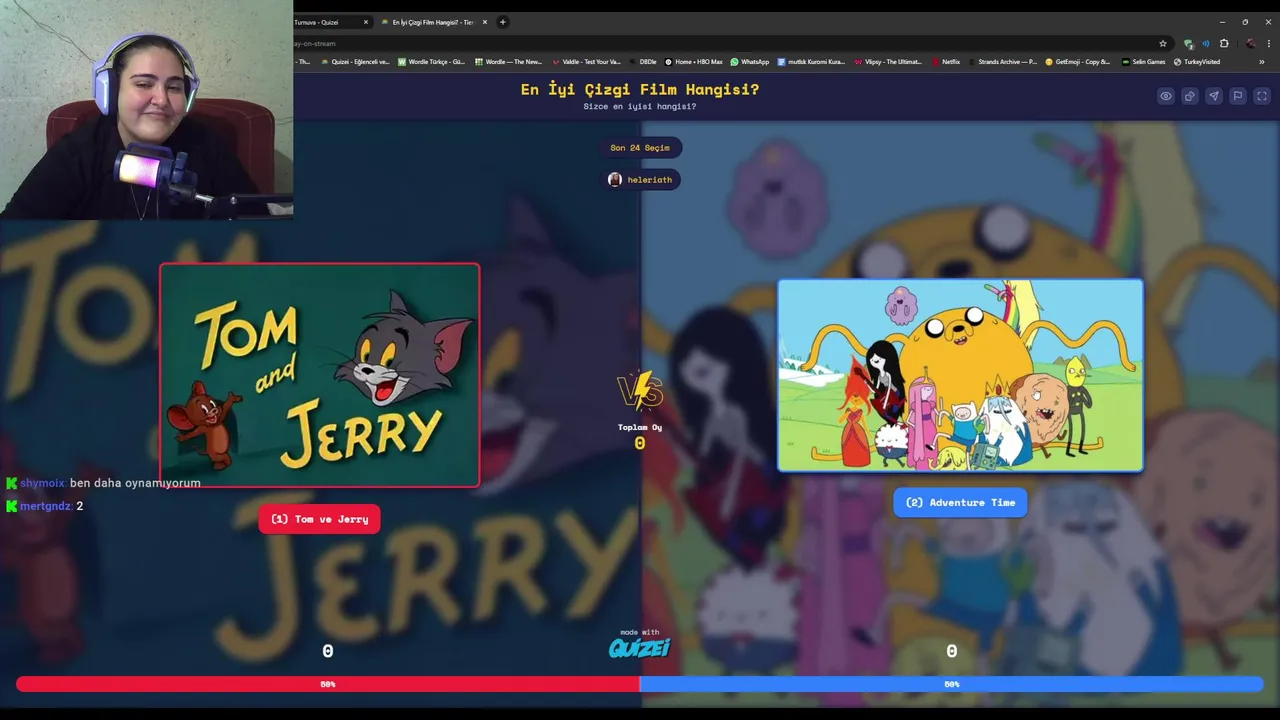
Task: Open Selin Games bookmark
Action: click(1143, 62)
